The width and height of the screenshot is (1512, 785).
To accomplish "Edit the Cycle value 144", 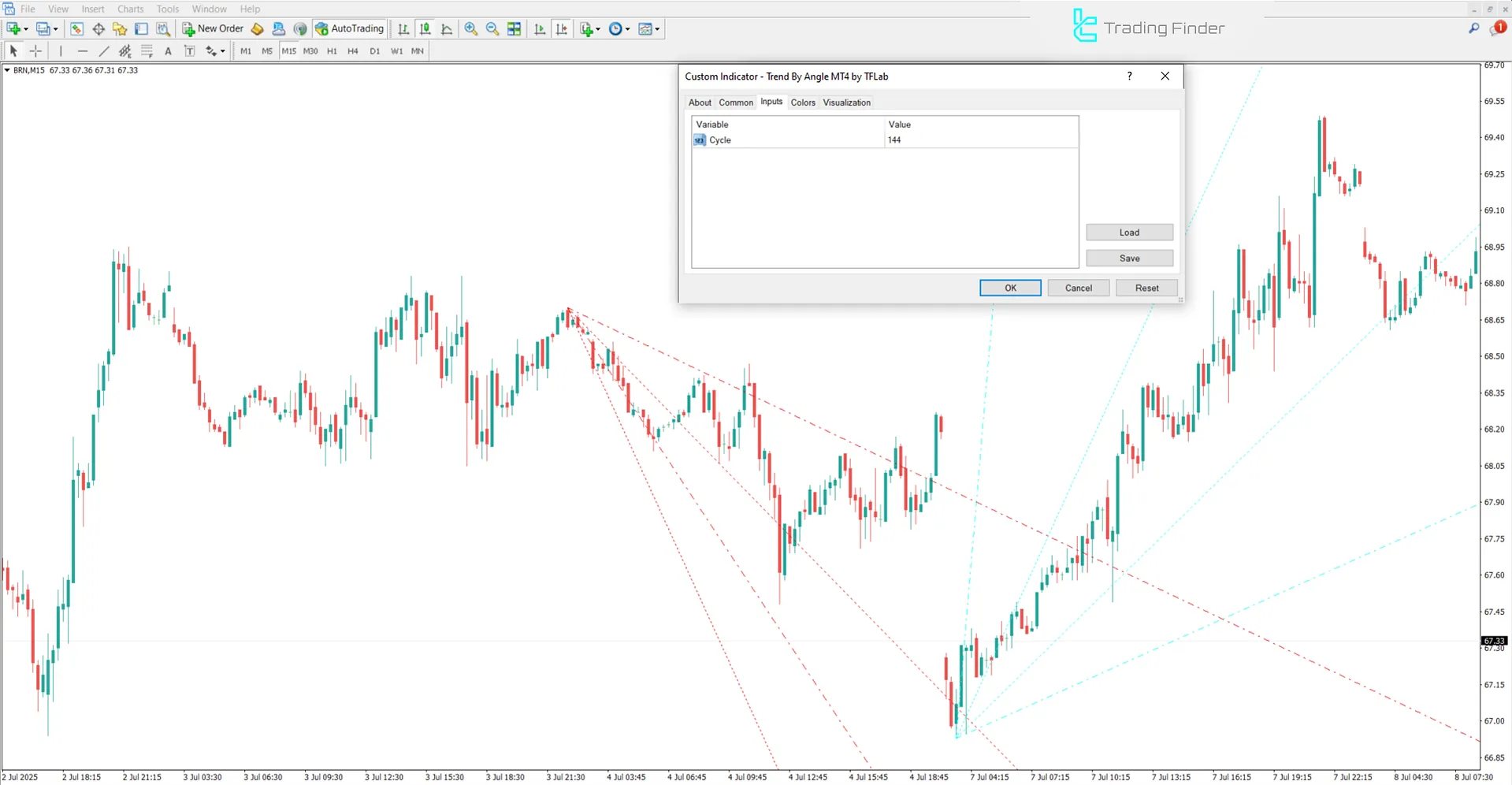I will pyautogui.click(x=894, y=140).
